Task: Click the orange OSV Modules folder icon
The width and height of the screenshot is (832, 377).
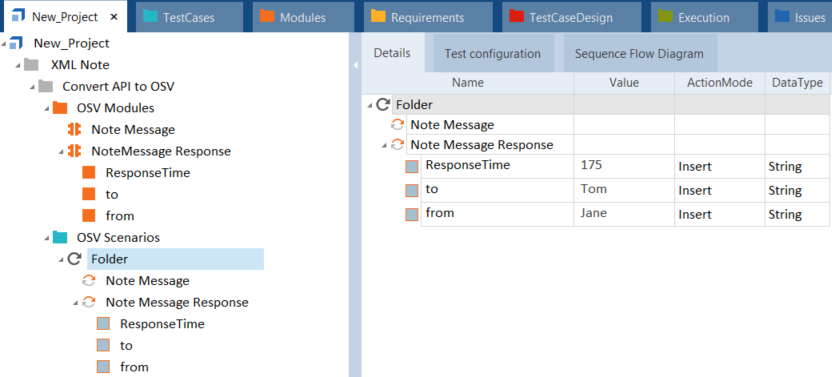Action: click(60, 108)
